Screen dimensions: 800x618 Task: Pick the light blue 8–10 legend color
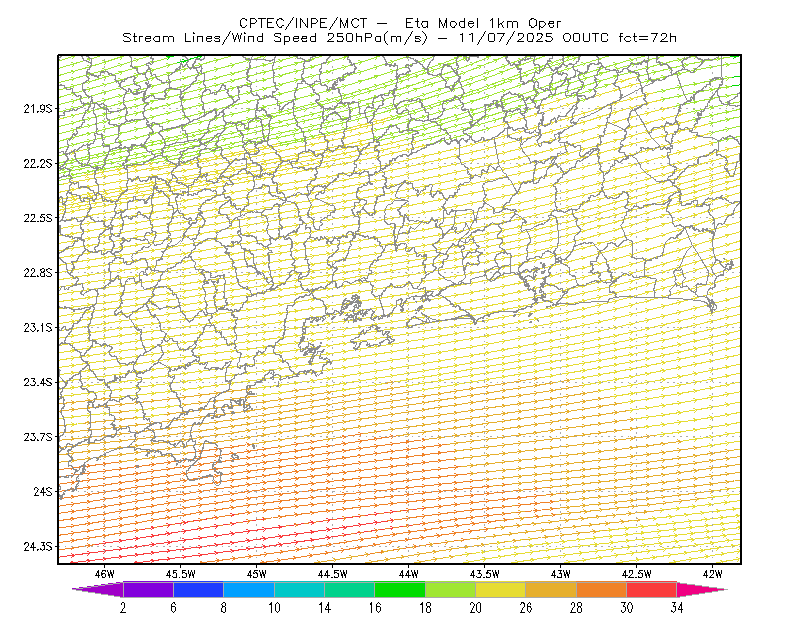tap(249, 589)
